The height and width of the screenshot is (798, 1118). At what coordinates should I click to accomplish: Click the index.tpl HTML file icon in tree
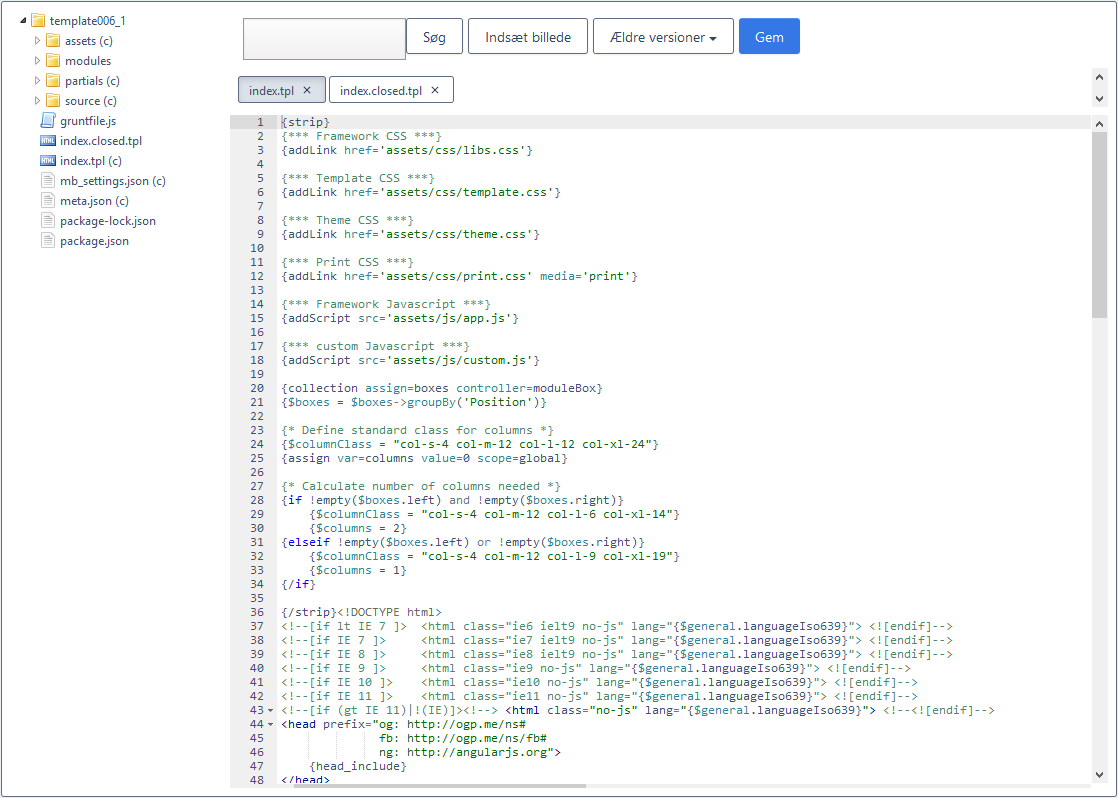pos(48,161)
